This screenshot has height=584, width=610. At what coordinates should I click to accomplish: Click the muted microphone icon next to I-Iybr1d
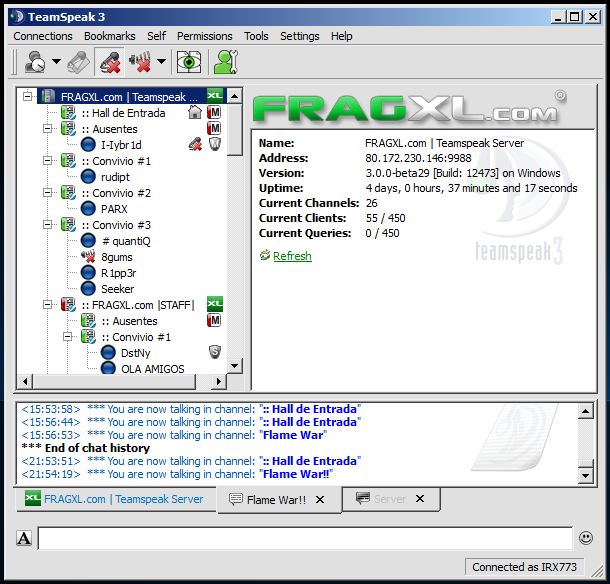click(195, 144)
